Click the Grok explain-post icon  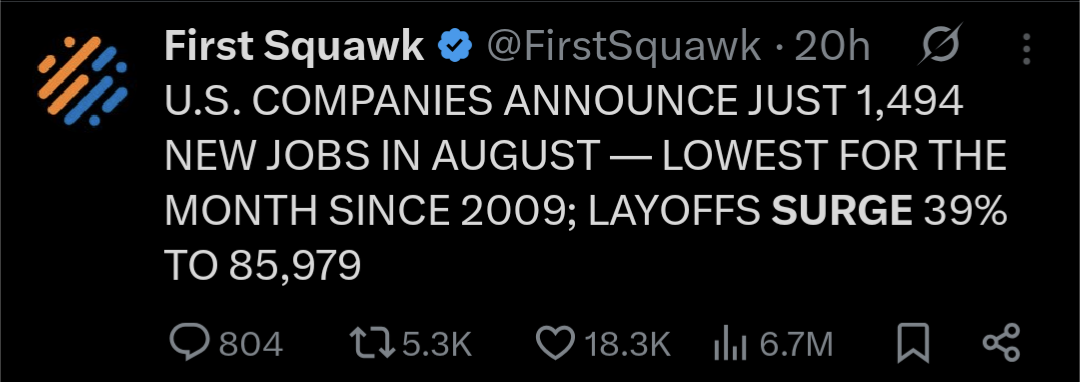point(942,47)
